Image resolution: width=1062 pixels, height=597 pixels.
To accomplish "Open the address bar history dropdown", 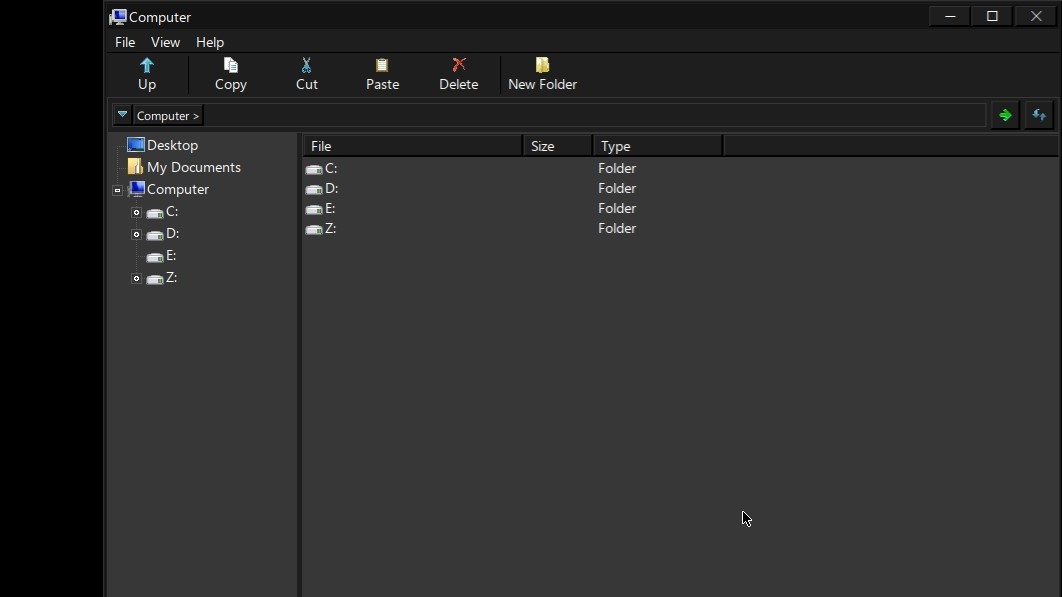I will 122,115.
